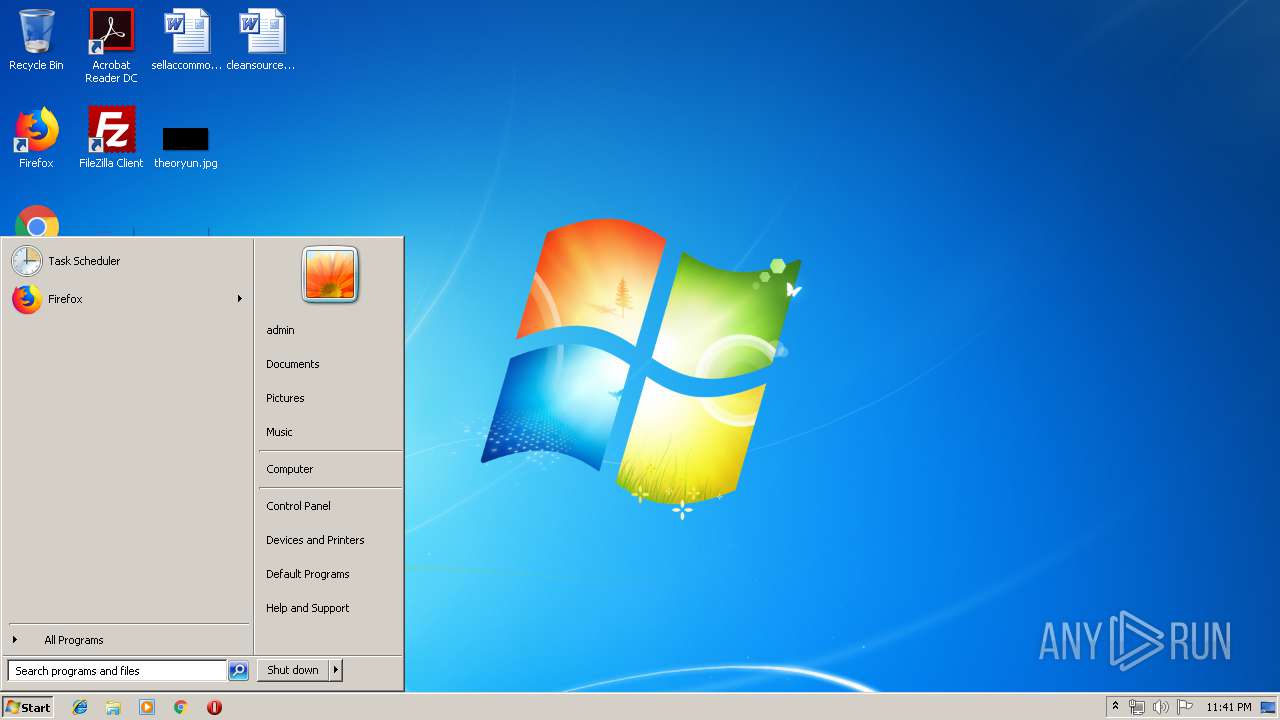Open Internet Explorer from the taskbar
Screen dimensions: 1280x720
click(x=80, y=707)
